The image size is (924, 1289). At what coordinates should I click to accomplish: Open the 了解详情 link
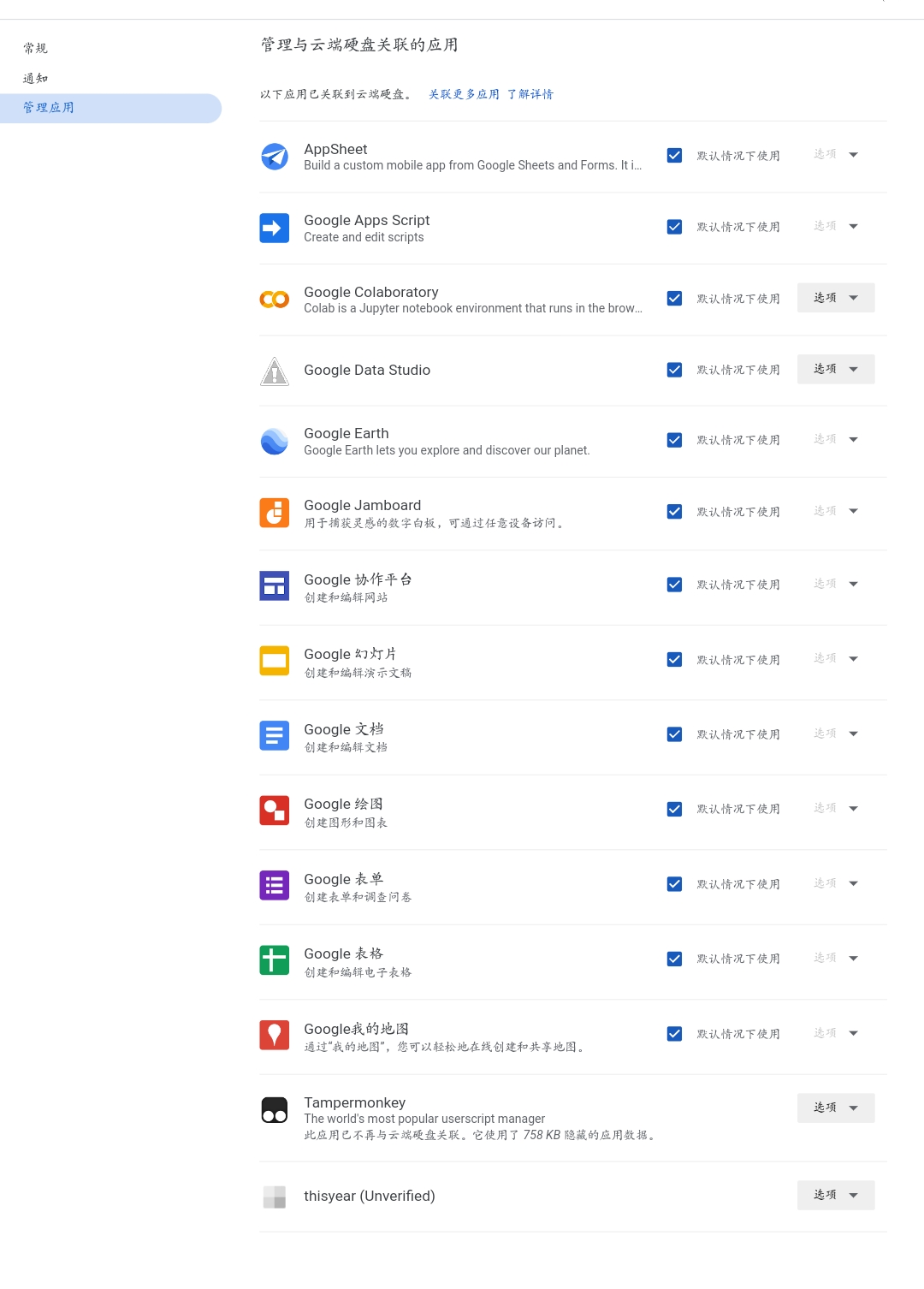pos(530,94)
